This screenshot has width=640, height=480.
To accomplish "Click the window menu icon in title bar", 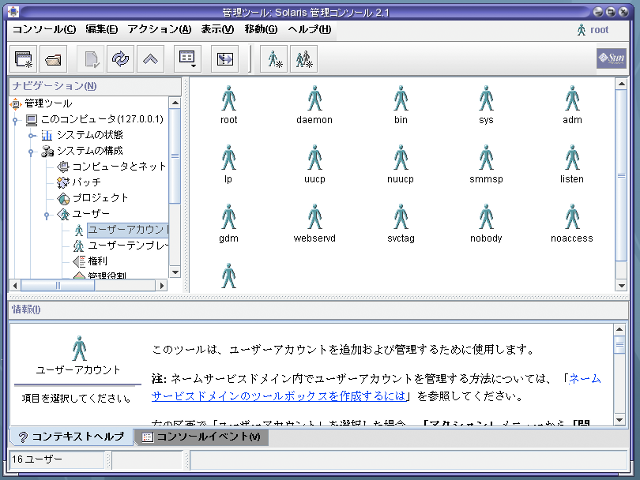I will [x=13, y=11].
